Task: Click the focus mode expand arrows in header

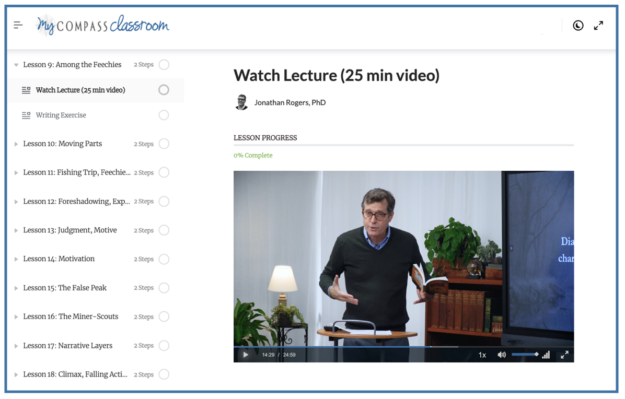Action: [598, 26]
